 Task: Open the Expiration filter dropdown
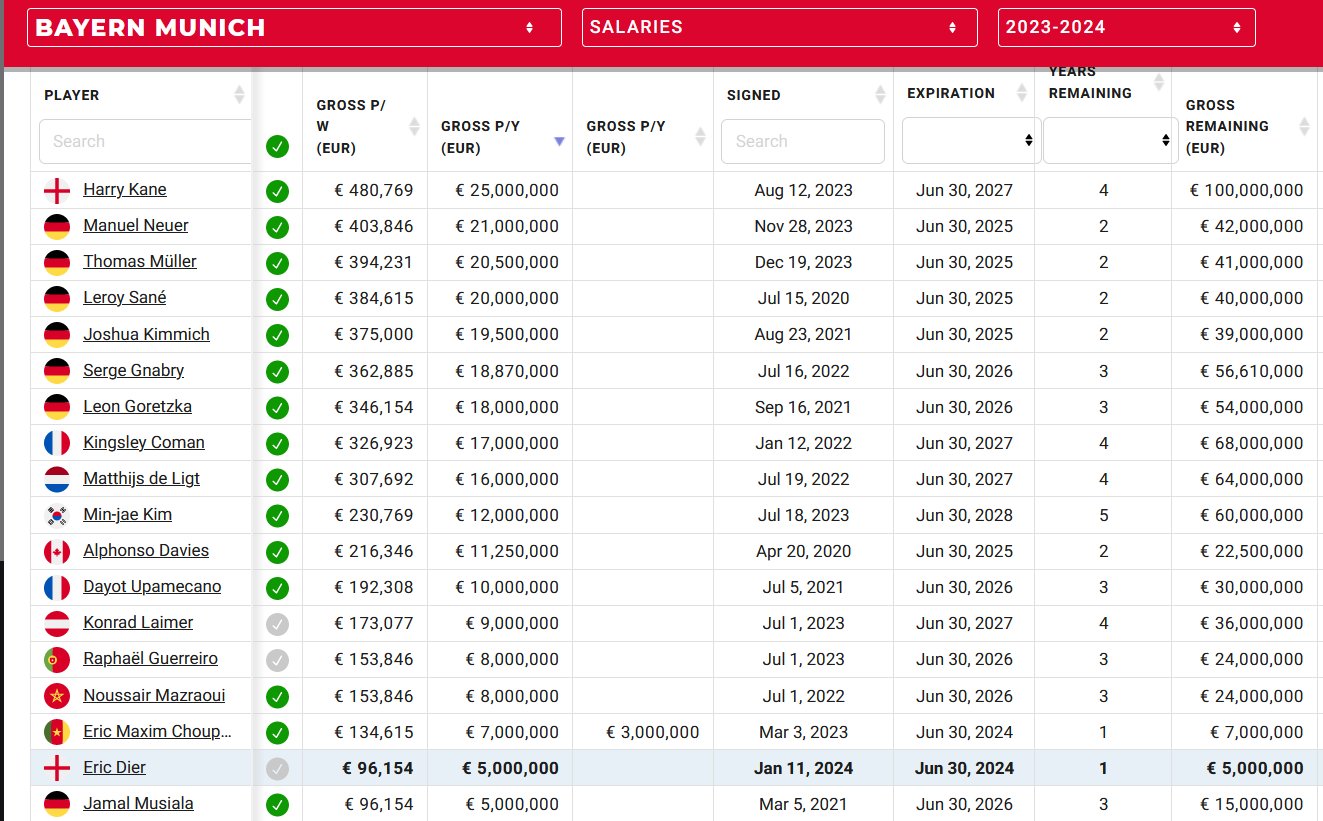coord(971,141)
